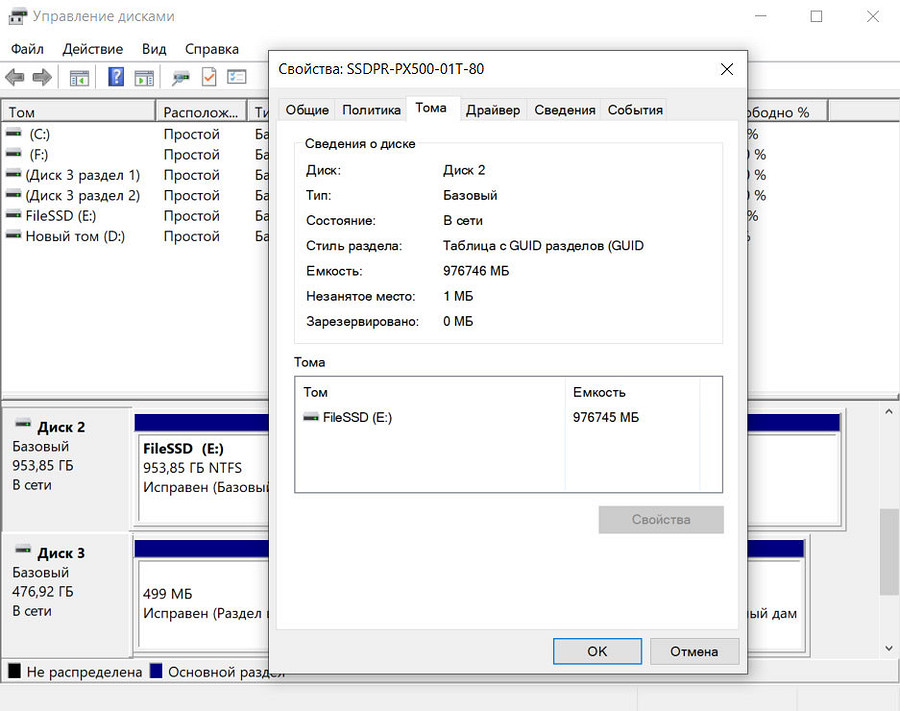900x711 pixels.
Task: Switch to the Политика tab
Action: point(371,110)
